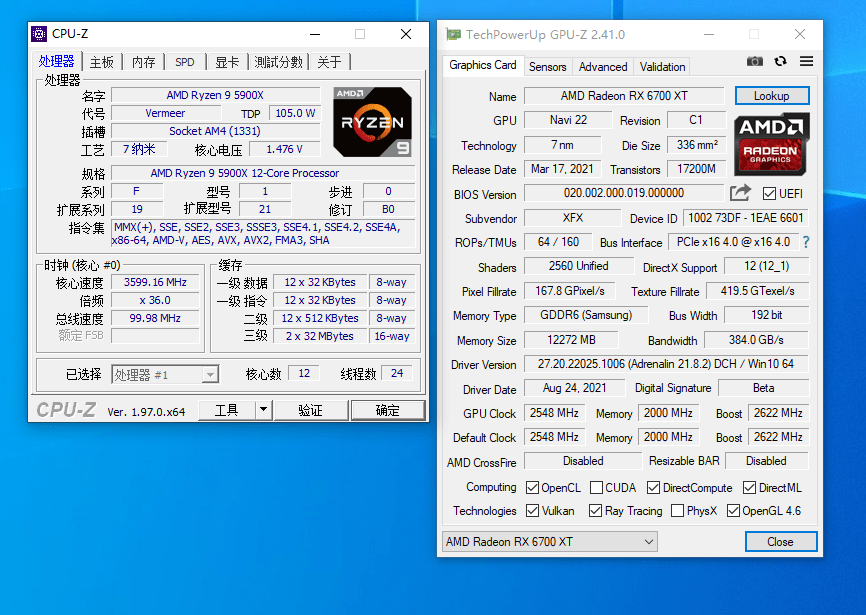866x615 pixels.
Task: Click the refresh icon in GPU-Z toolbar
Action: coord(779,60)
